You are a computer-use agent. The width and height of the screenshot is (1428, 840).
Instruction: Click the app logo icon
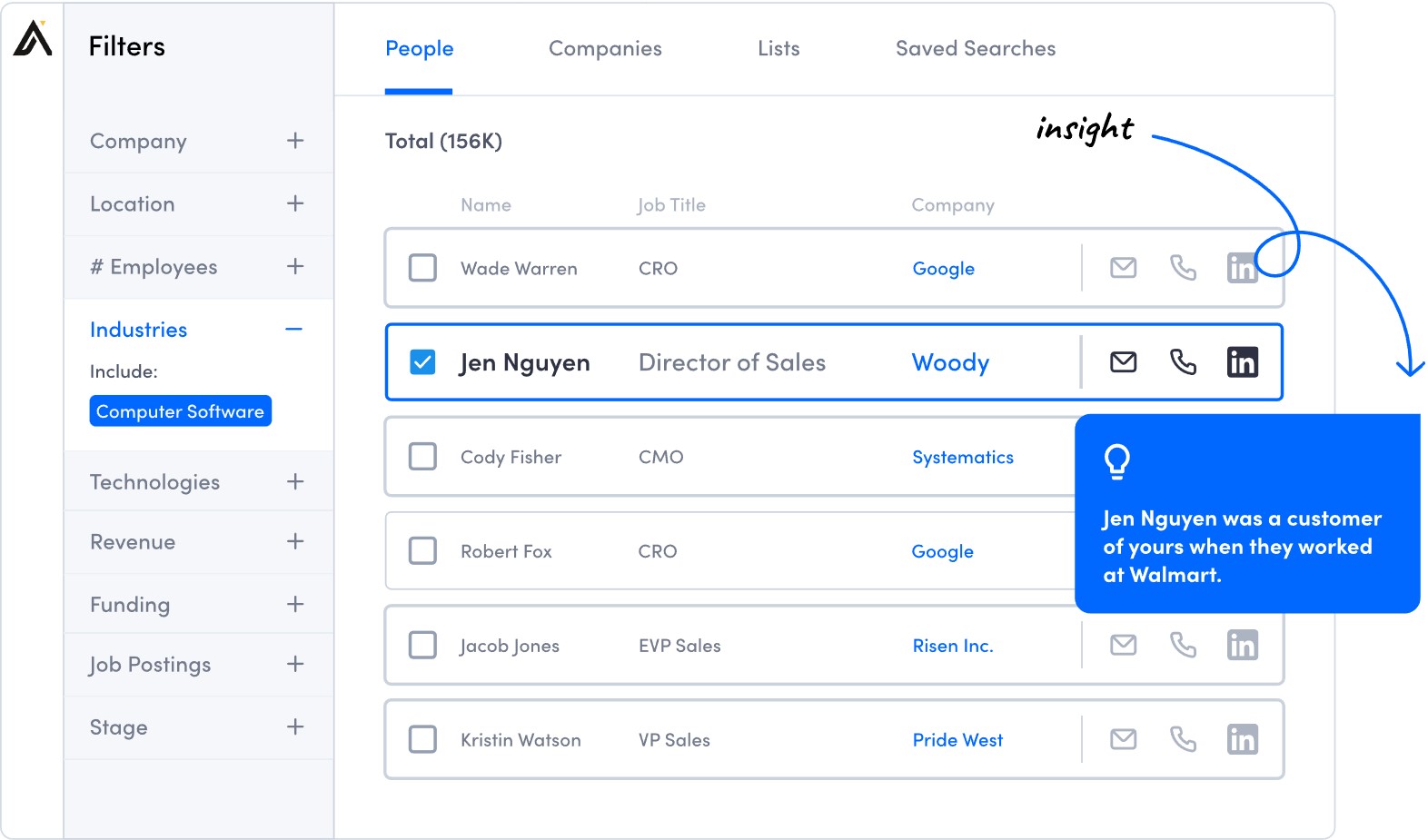coord(33,38)
